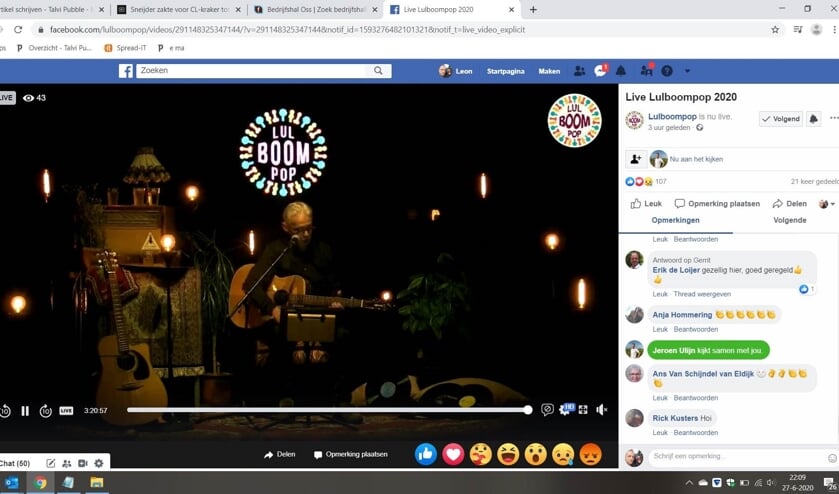Focus the Zoeken search field
This screenshot has width=839, height=494.
click(251, 71)
